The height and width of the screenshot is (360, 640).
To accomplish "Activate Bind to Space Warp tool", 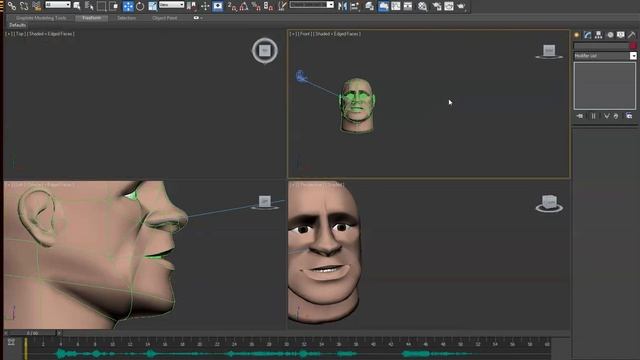I will [37, 6].
